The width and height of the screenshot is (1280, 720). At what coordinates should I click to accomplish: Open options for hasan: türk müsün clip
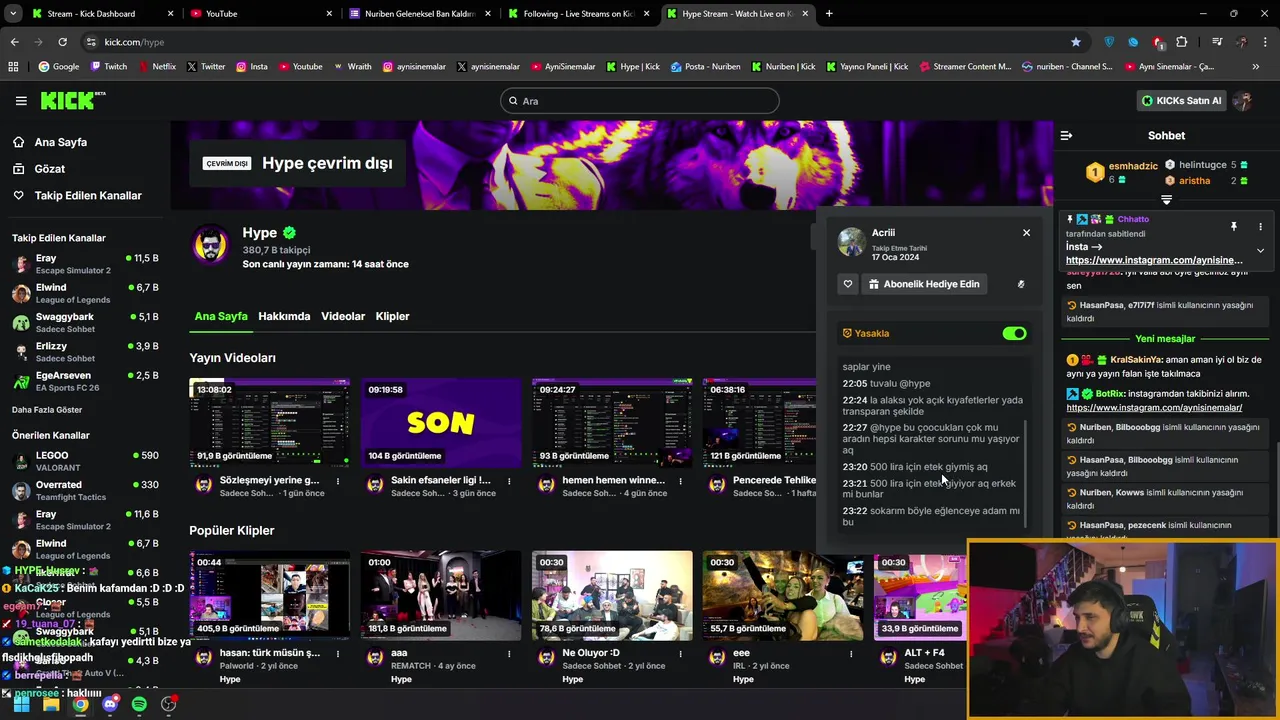tap(338, 653)
